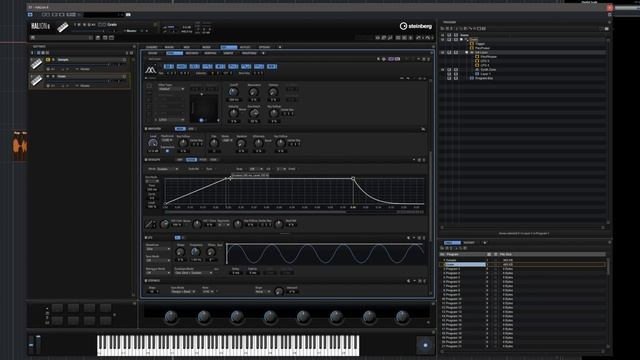
Task: Toggle the LFO section collapse button
Action: click(146, 238)
